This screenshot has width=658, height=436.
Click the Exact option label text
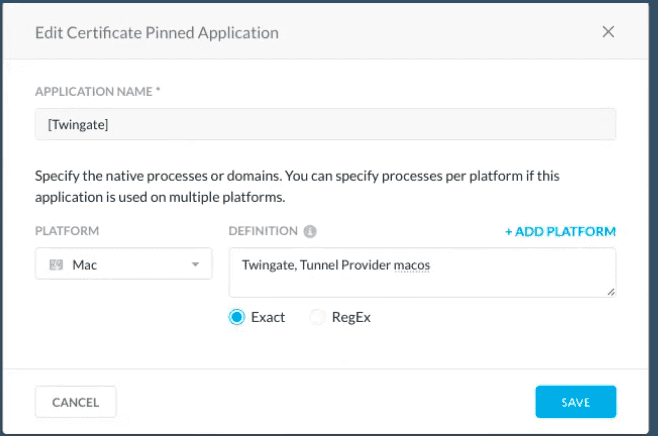click(267, 317)
